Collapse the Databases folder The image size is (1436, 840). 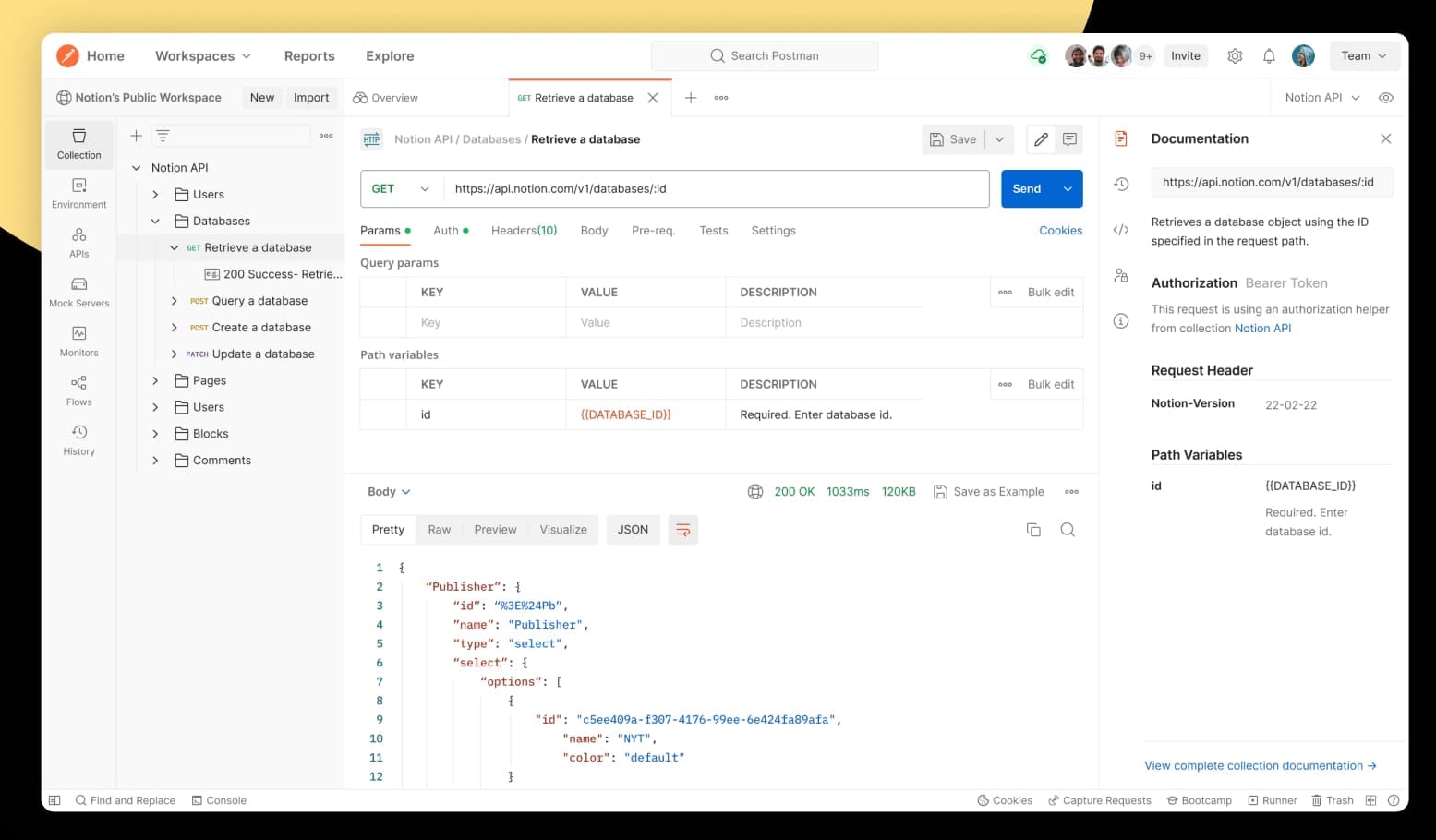point(155,222)
